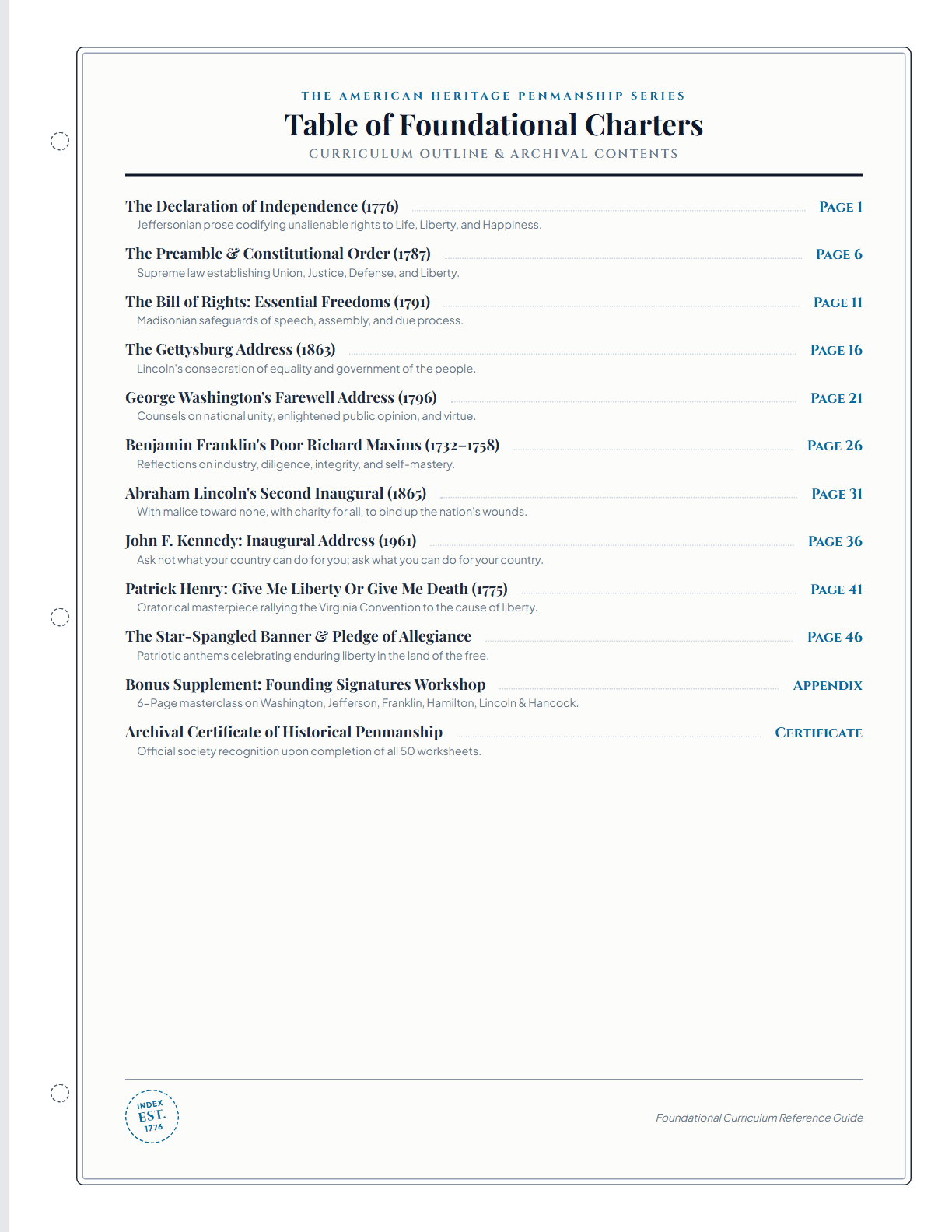The image size is (952, 1232).
Task: Click the 'Page 36' reference
Action: (835, 541)
